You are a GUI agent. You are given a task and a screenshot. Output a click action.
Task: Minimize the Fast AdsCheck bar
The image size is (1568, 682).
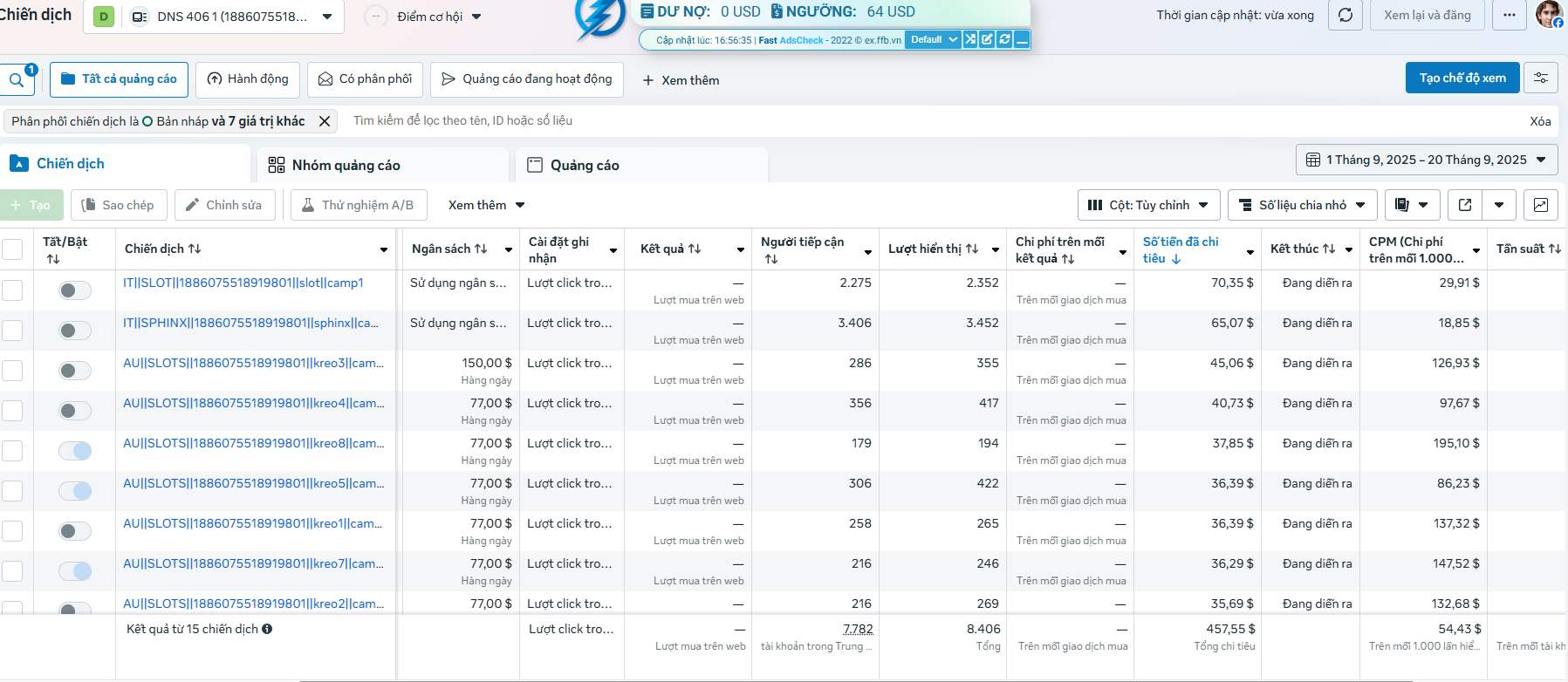click(1022, 39)
